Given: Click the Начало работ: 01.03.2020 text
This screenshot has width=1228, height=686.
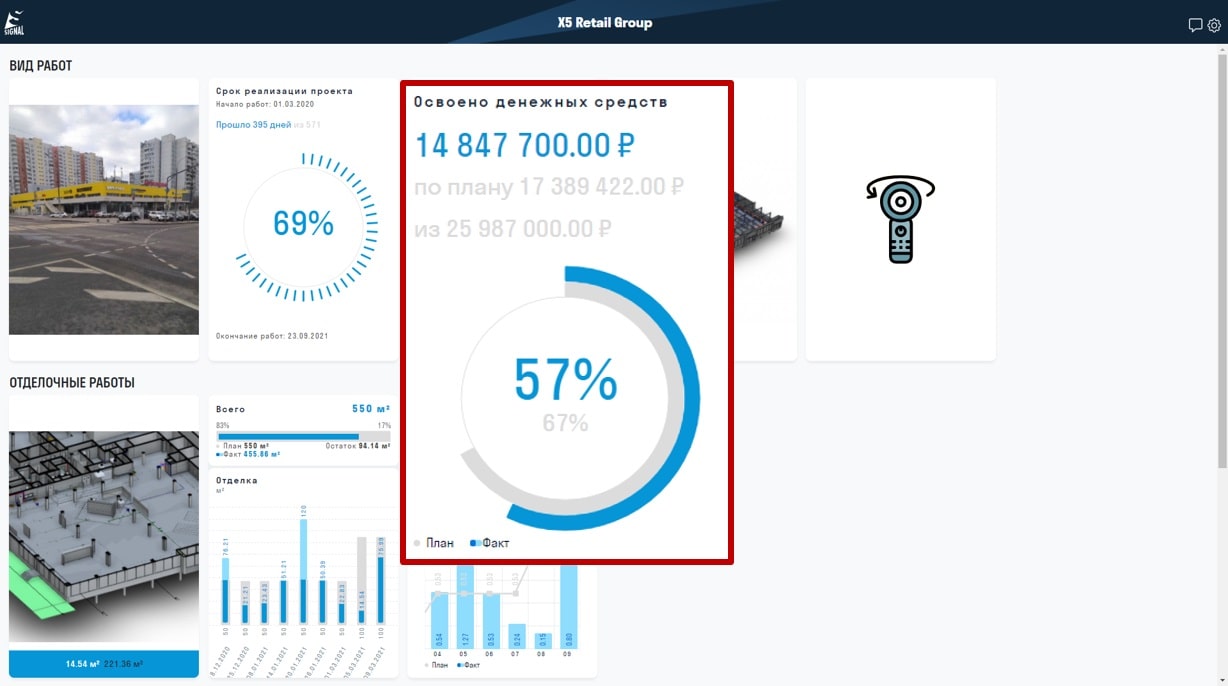Looking at the screenshot, I should click(265, 104).
